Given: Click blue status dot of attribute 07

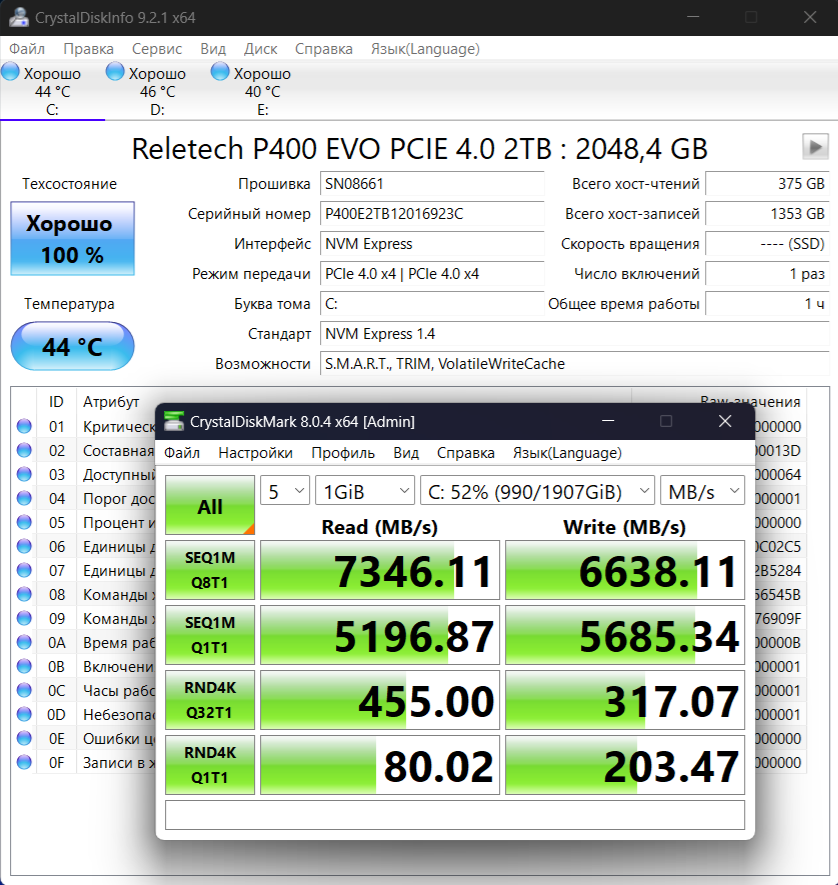Looking at the screenshot, I should click(x=24, y=570).
